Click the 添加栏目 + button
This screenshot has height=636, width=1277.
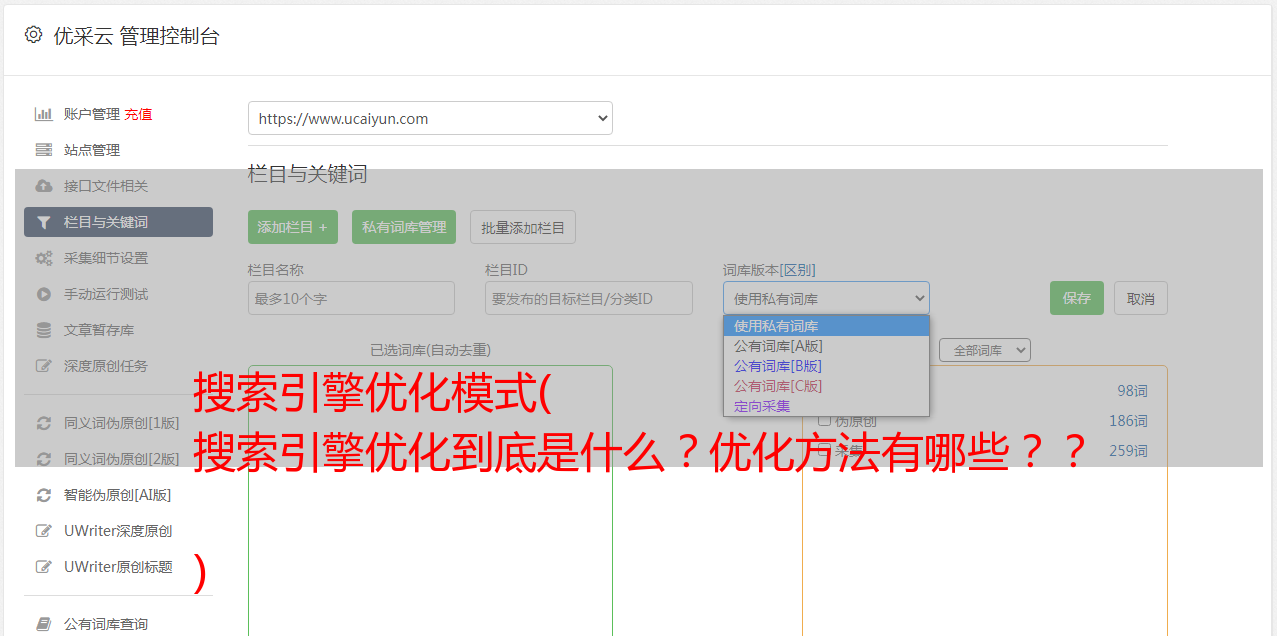click(x=292, y=227)
